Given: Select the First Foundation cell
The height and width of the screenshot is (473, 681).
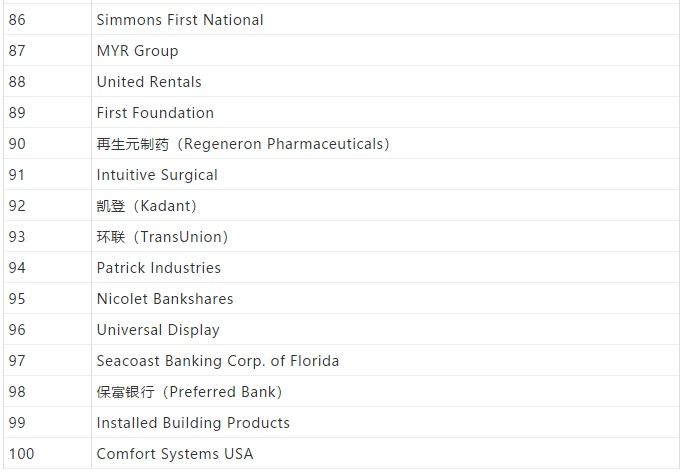Looking at the screenshot, I should coord(155,113).
